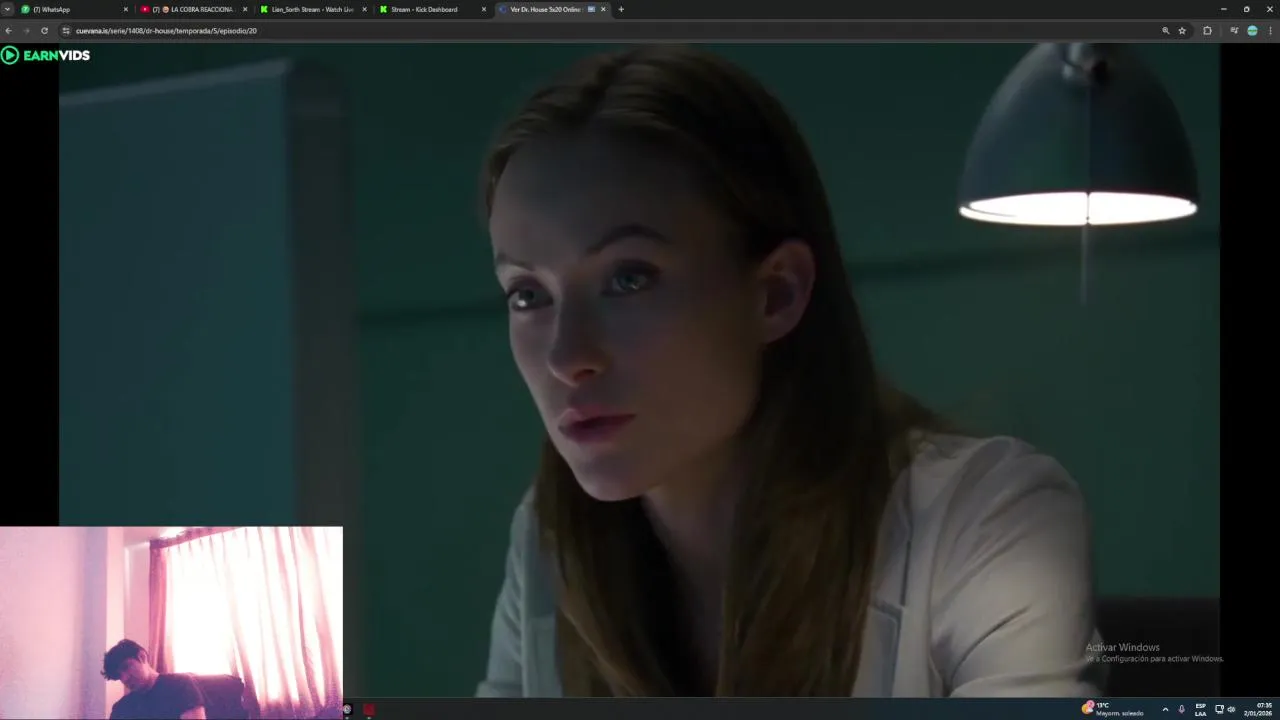Screen dimensions: 1280x720
Task: Select the Ver Dr. House 5x20 Online tab
Action: (552, 9)
